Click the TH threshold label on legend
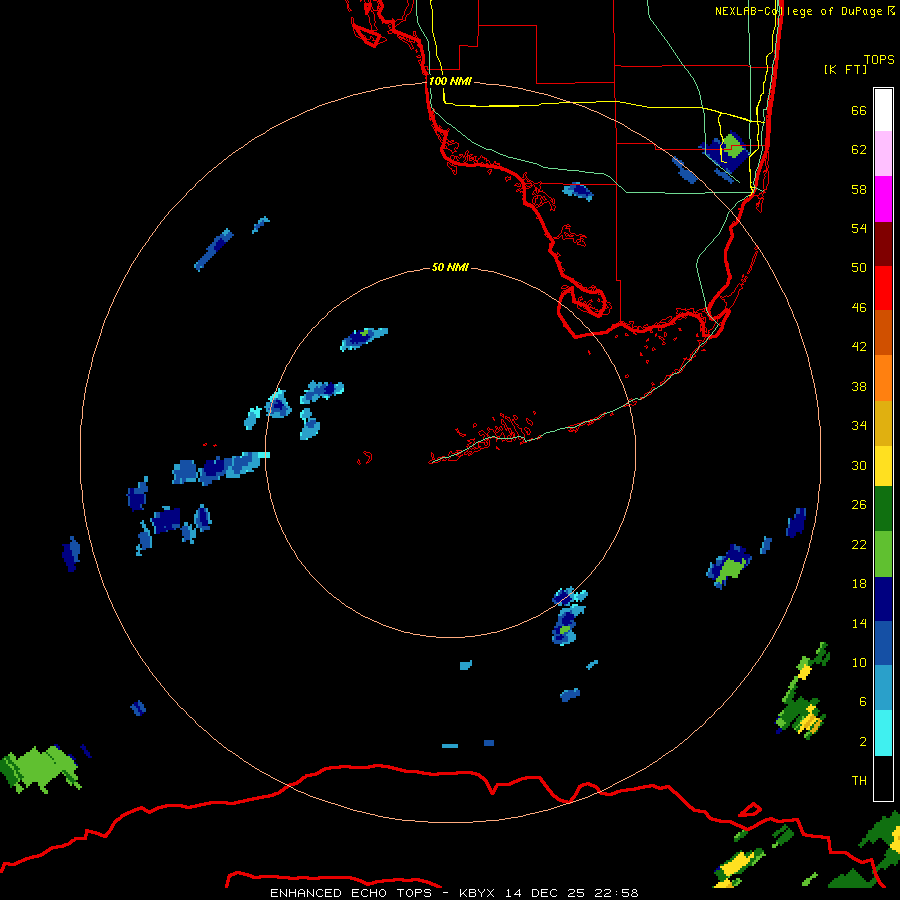 [859, 781]
